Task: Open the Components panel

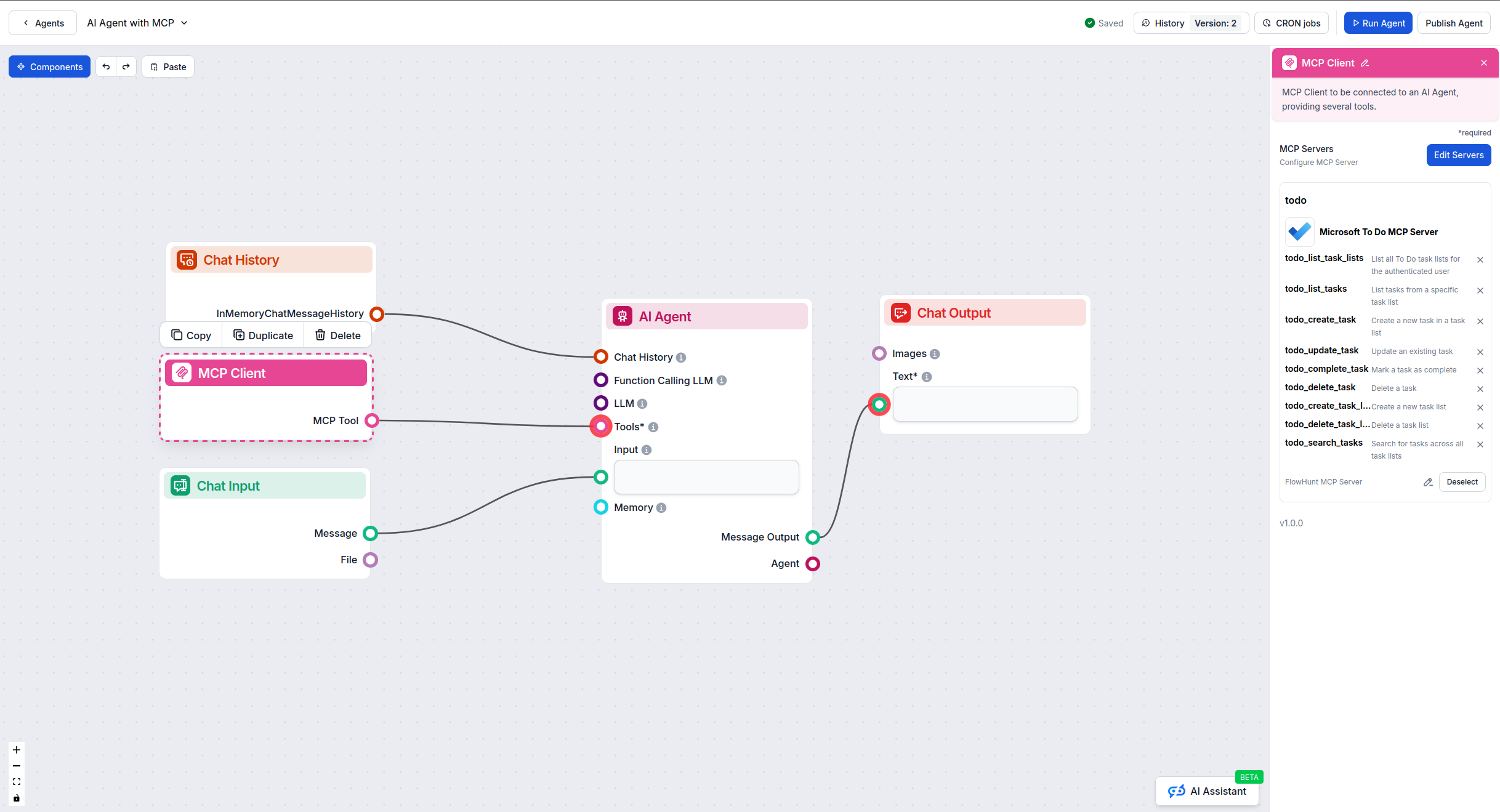Action: point(49,66)
